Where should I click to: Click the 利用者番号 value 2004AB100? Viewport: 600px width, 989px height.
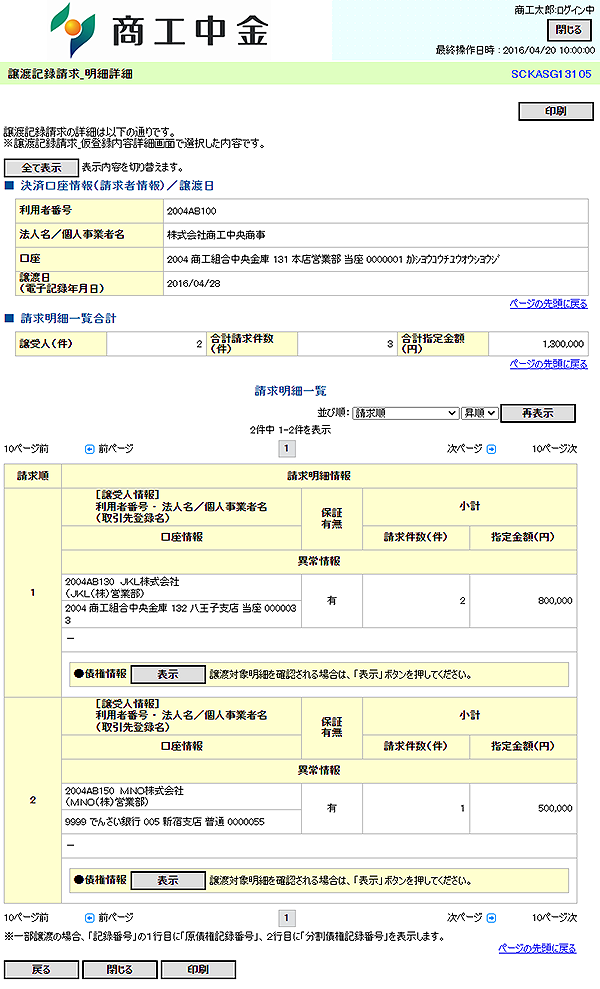pos(192,211)
